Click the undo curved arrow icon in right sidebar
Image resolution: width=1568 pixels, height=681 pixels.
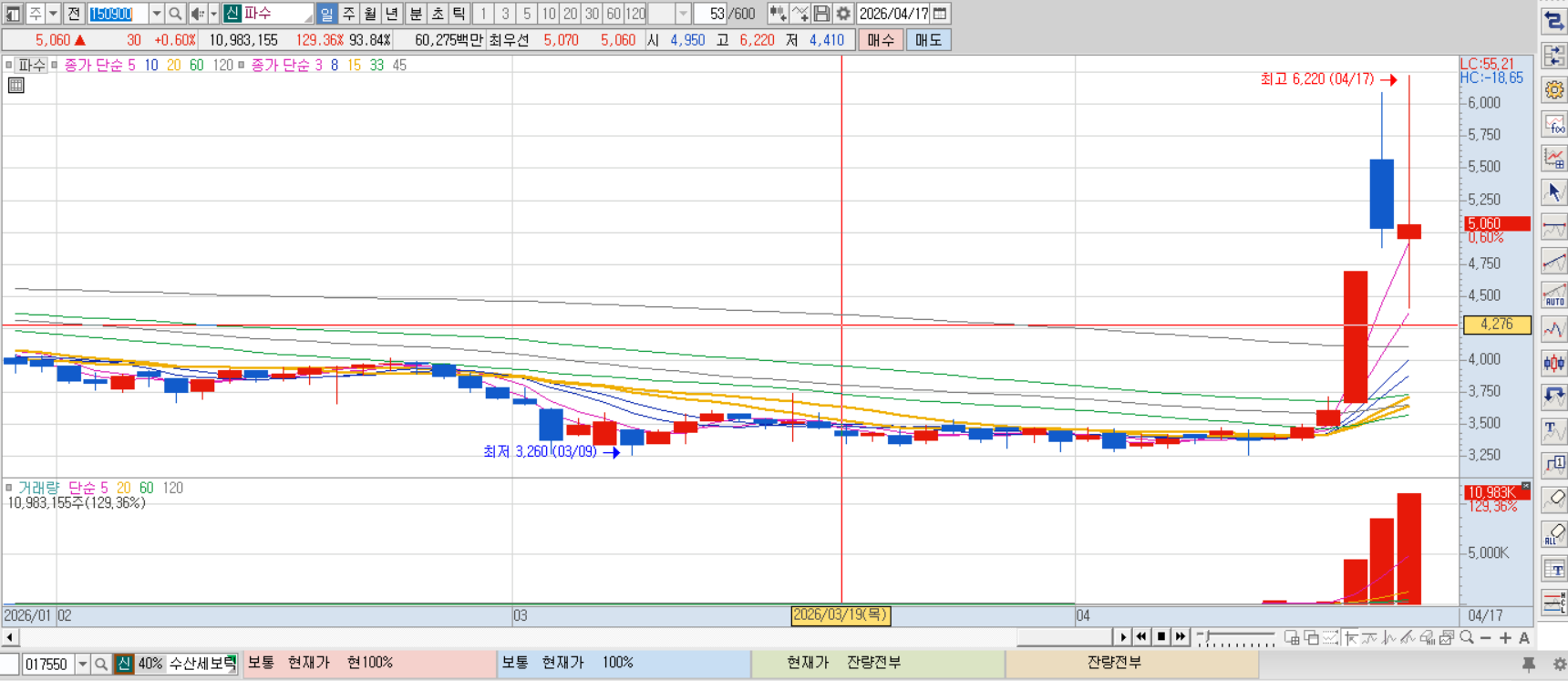point(1554,397)
